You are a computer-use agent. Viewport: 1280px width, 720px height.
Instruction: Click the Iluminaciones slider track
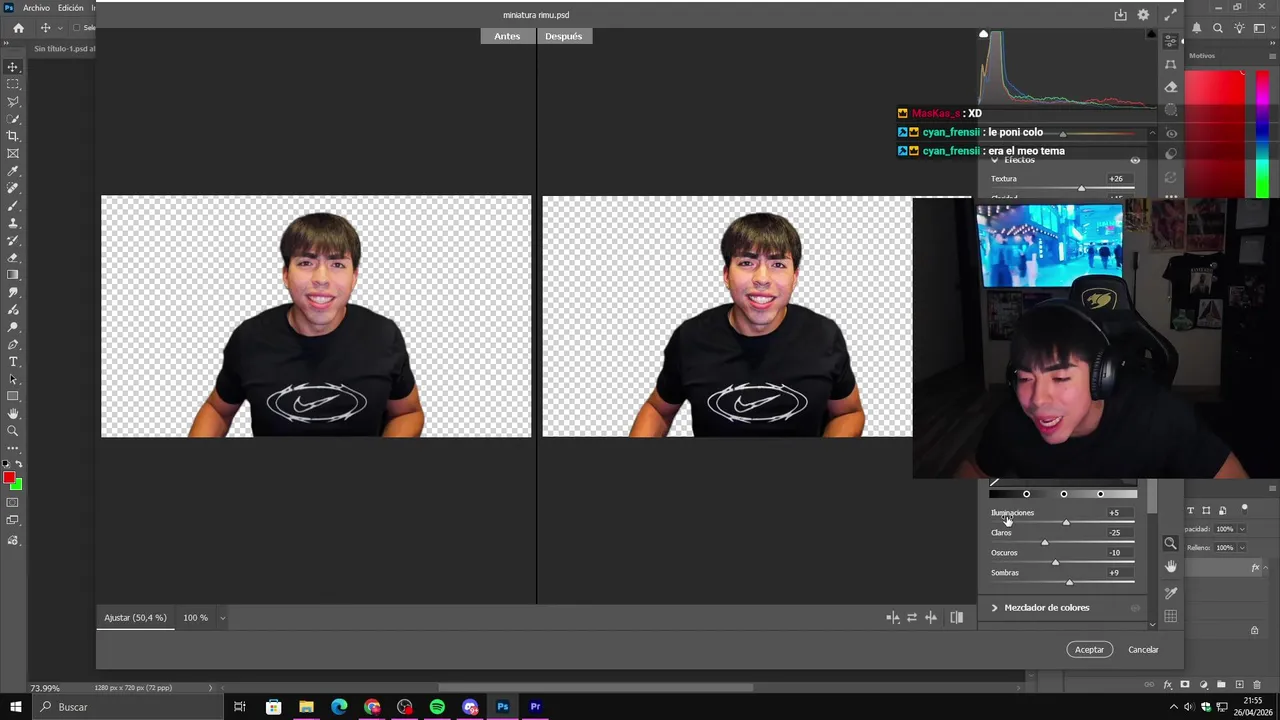click(1062, 522)
